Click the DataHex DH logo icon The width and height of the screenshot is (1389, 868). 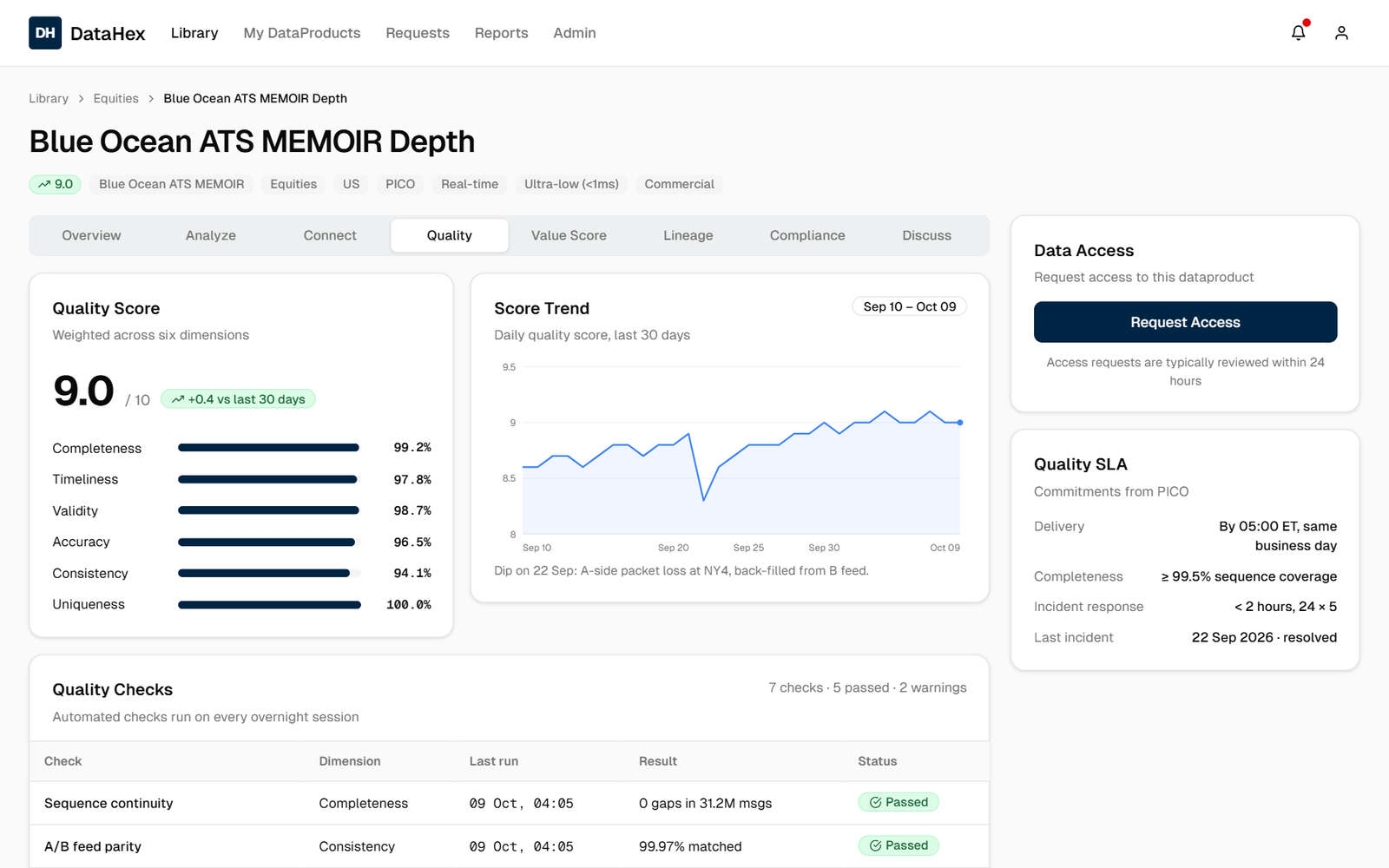pos(45,33)
